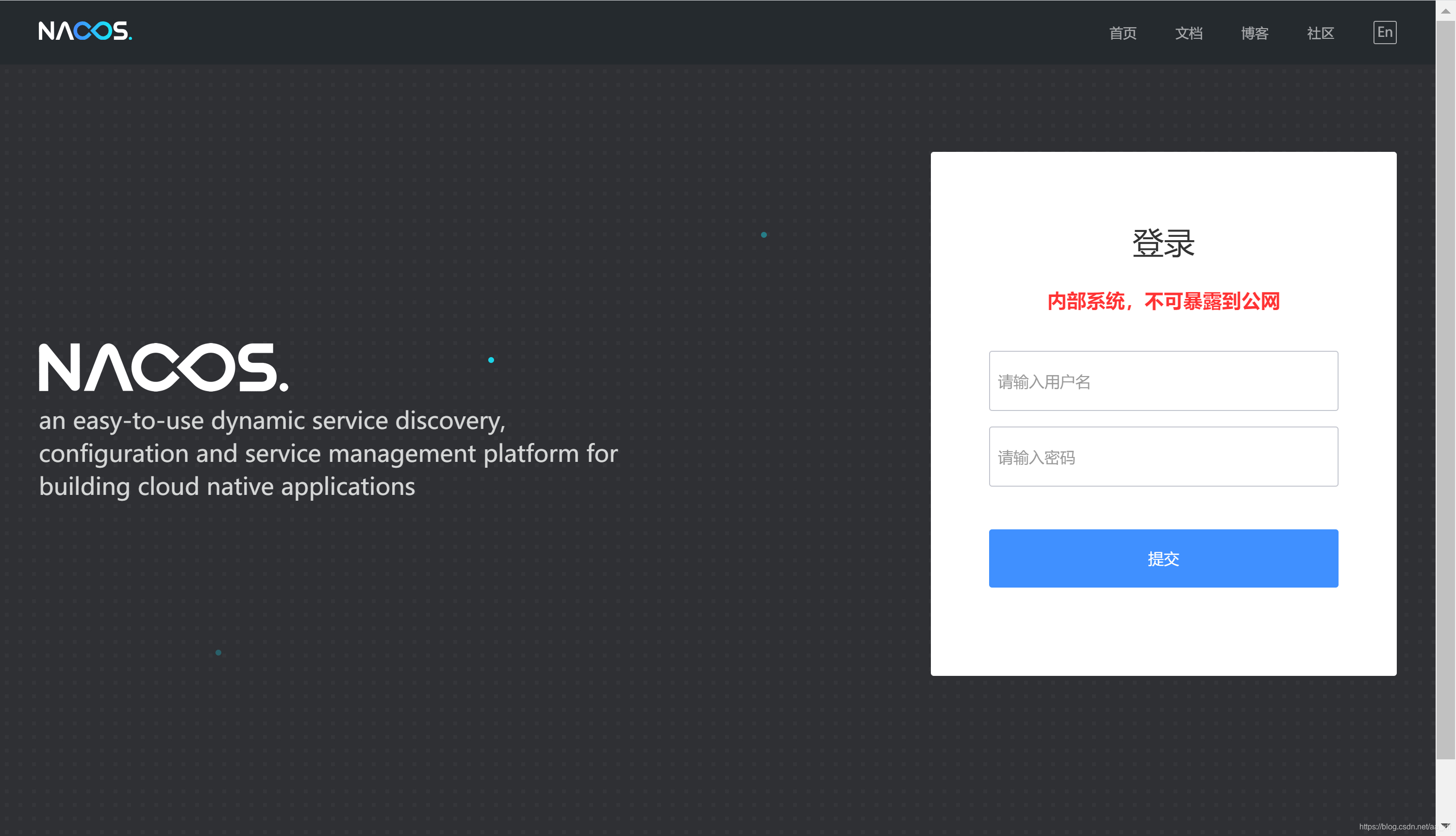Open the 文档 docs menu item
This screenshot has height=836, width=1456.
pos(1189,33)
